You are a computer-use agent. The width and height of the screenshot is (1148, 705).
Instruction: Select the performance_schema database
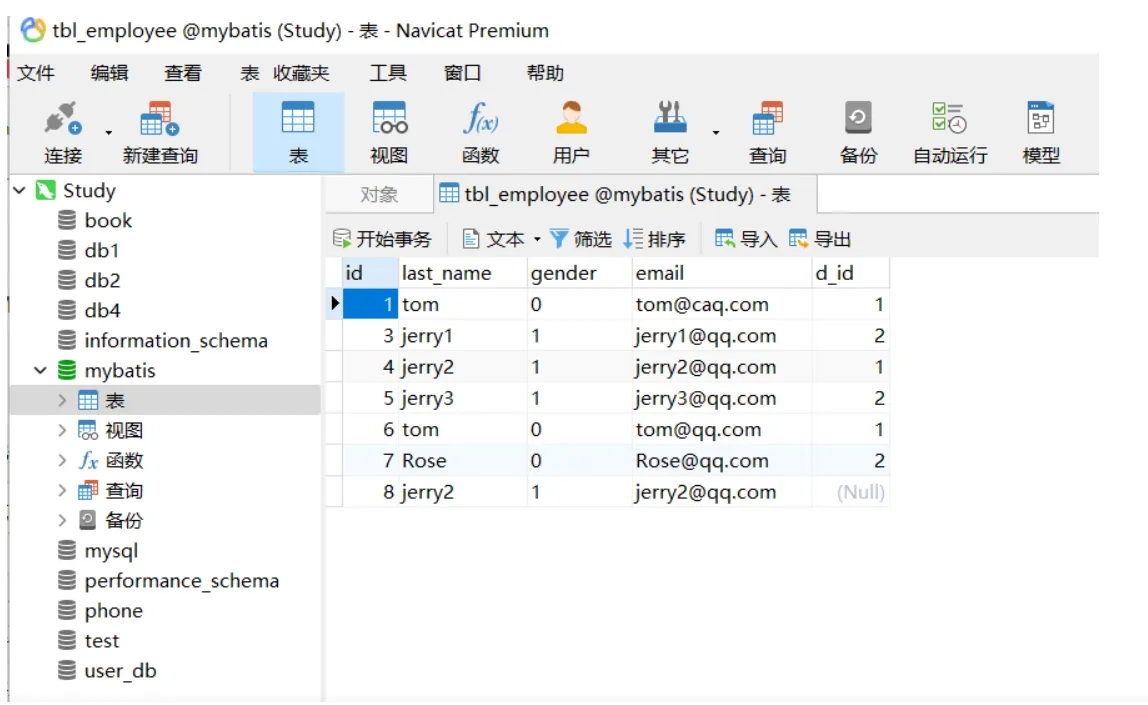point(182,581)
